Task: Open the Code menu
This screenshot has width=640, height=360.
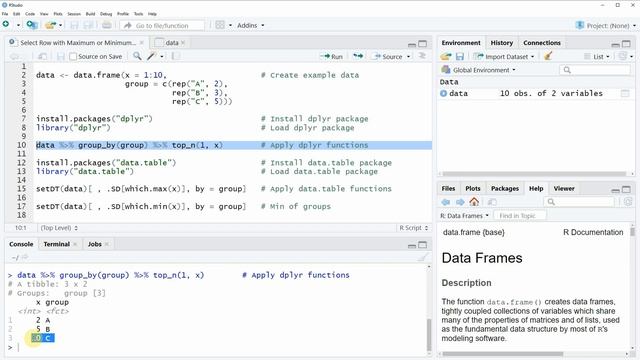Action: pyautogui.click(x=30, y=14)
